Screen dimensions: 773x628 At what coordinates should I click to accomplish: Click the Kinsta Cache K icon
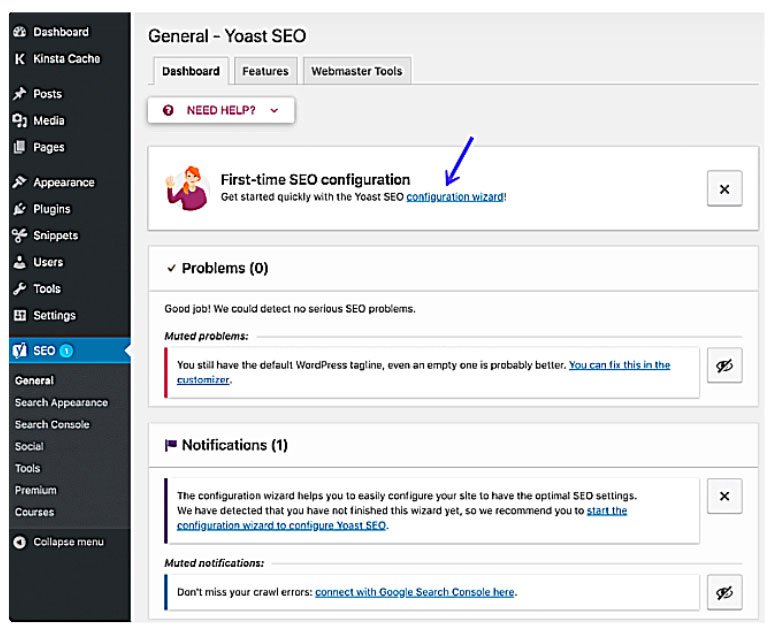click(20, 59)
